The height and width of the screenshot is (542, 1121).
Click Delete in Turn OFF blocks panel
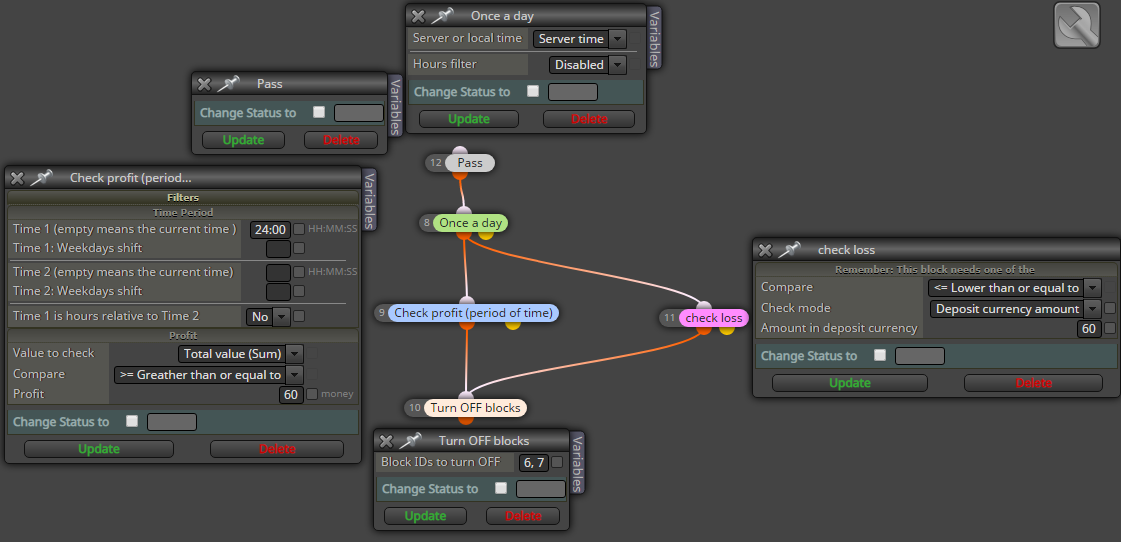coord(523,516)
